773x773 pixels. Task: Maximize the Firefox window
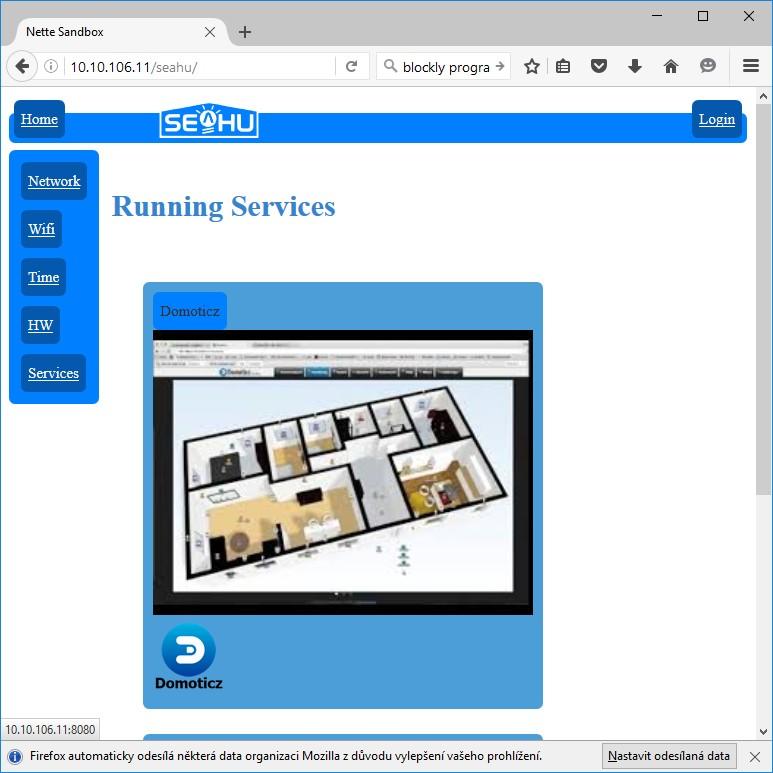703,16
